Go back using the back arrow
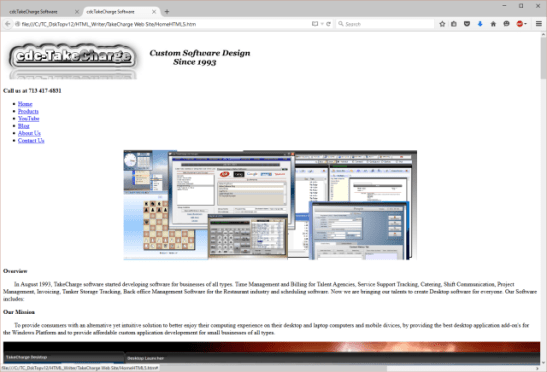The height and width of the screenshot is (372, 547). [8, 24]
